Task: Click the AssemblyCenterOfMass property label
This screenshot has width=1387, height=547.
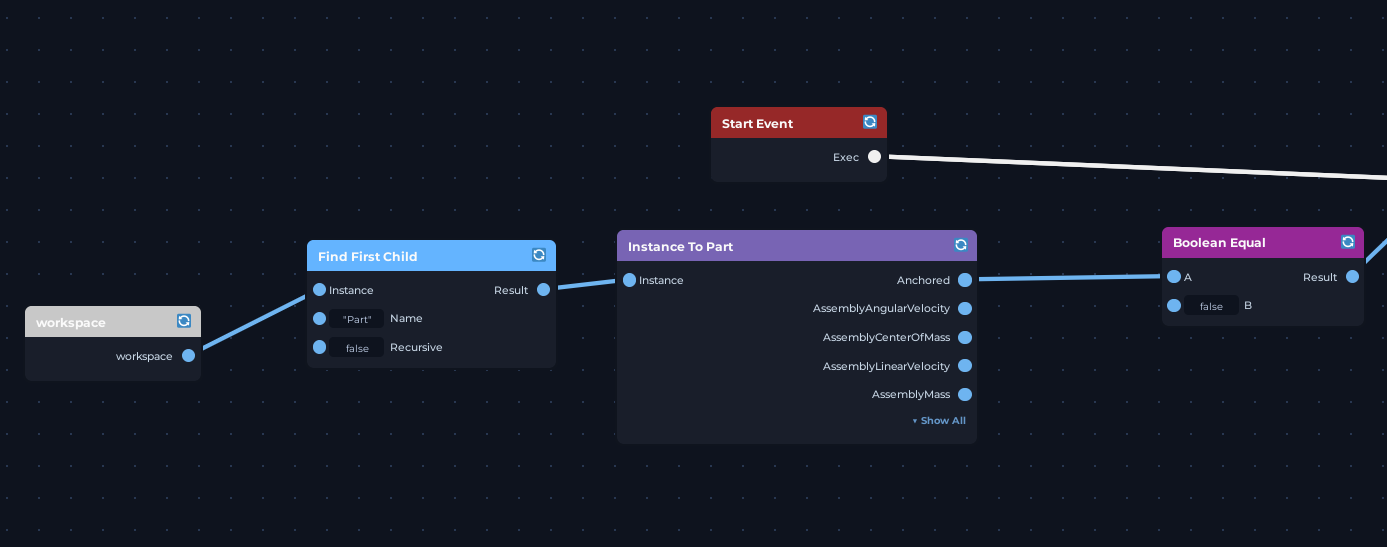Action: click(886, 337)
